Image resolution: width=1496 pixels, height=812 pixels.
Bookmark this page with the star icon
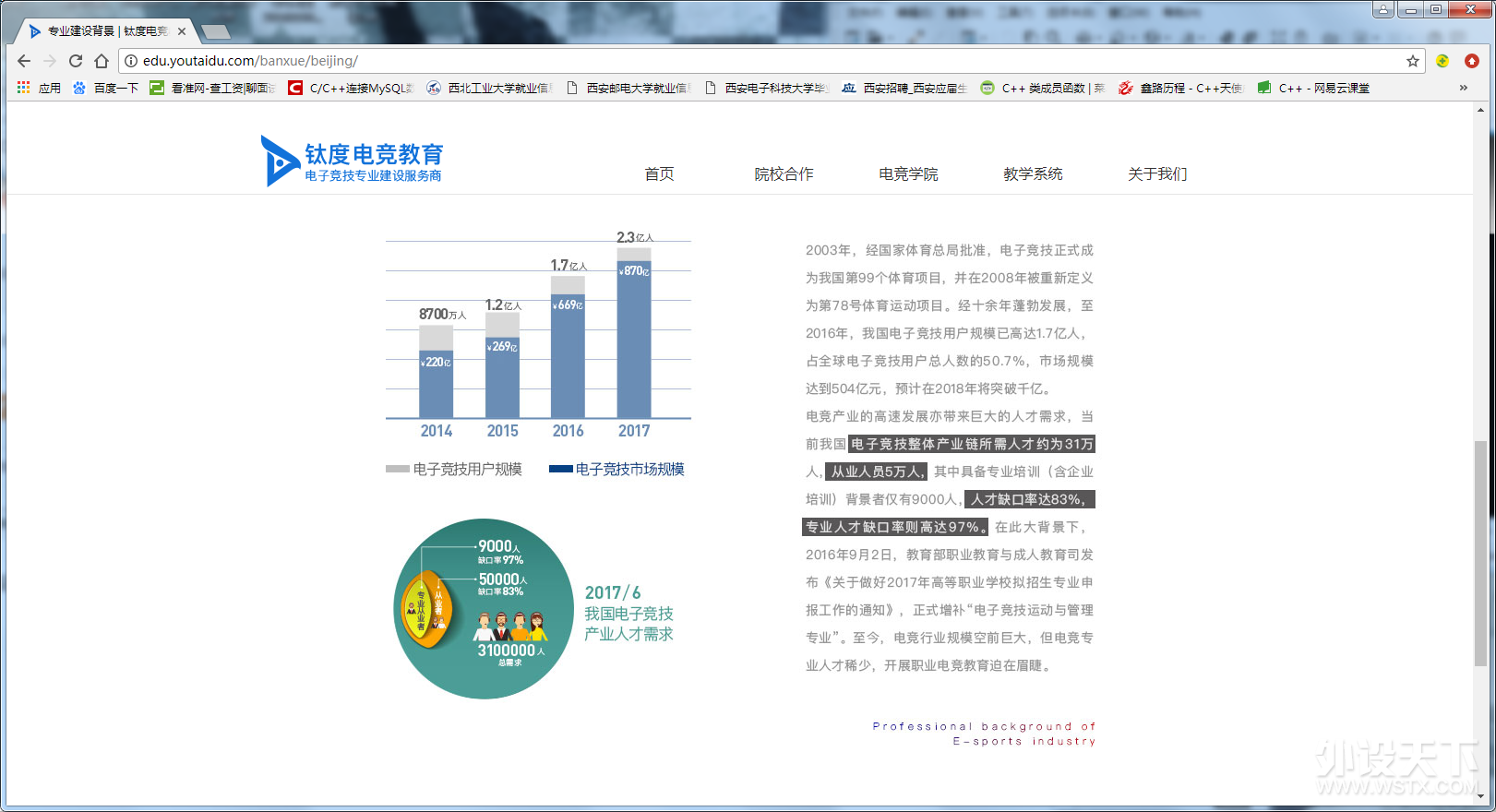click(1413, 61)
